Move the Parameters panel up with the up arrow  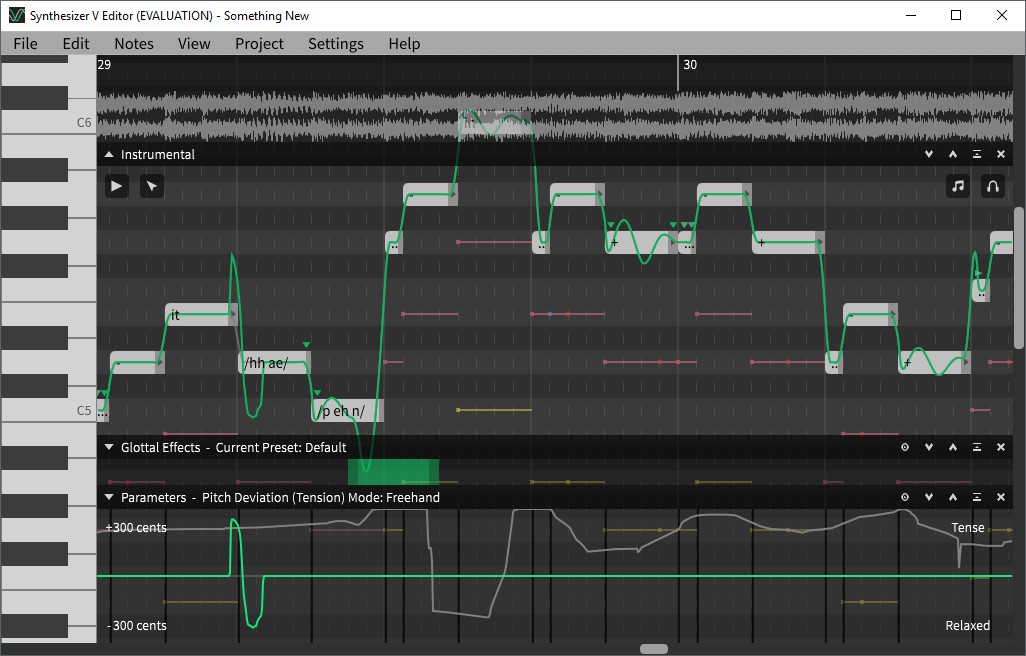pyautogui.click(x=953, y=497)
